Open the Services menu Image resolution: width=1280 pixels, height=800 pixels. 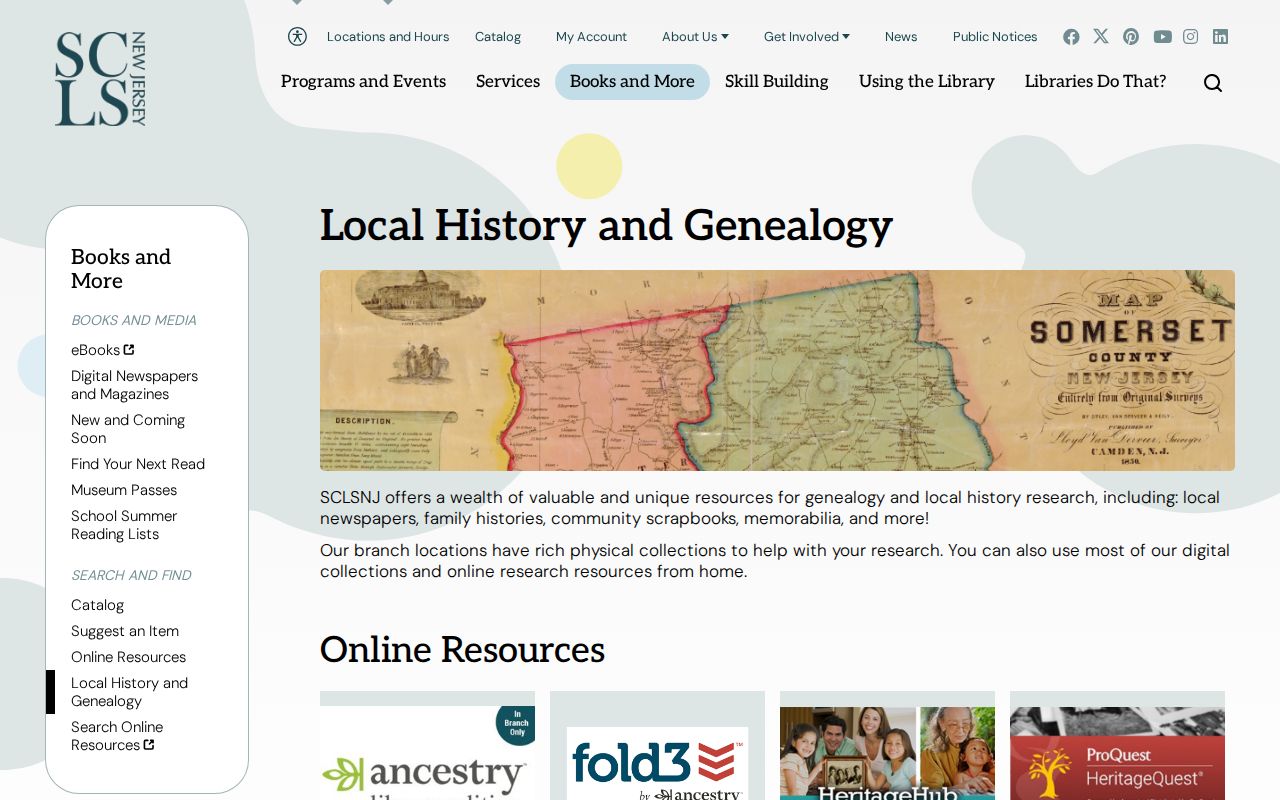508,82
